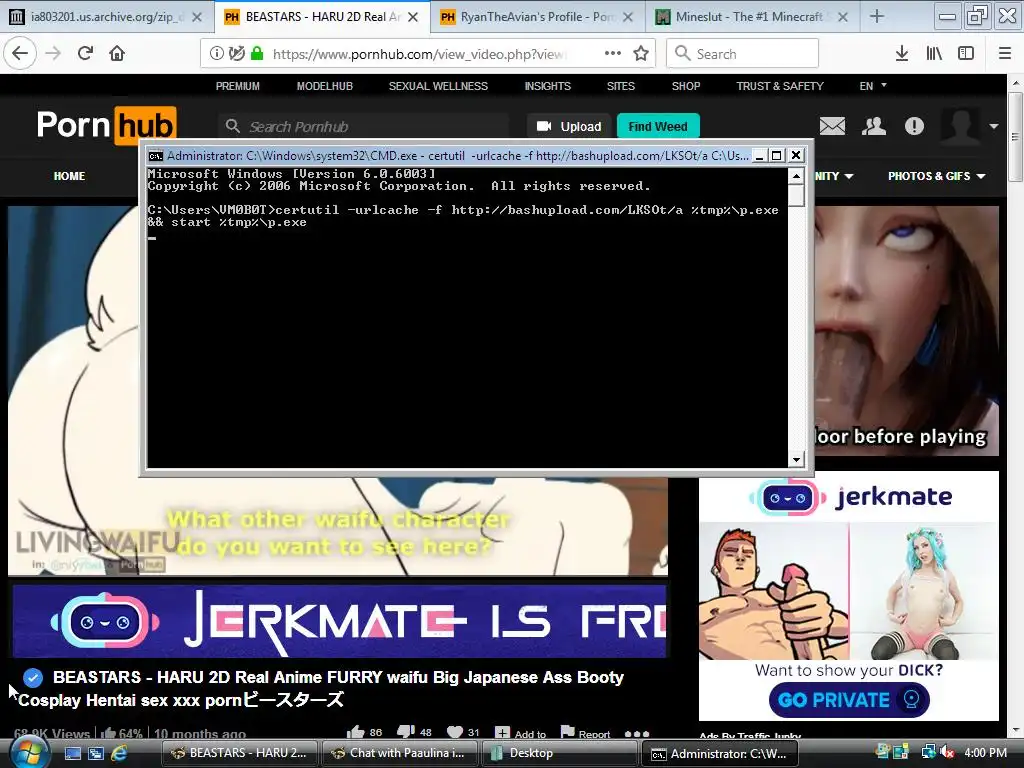Click the heart favorite icon
The image size is (1024, 768).
click(x=455, y=733)
